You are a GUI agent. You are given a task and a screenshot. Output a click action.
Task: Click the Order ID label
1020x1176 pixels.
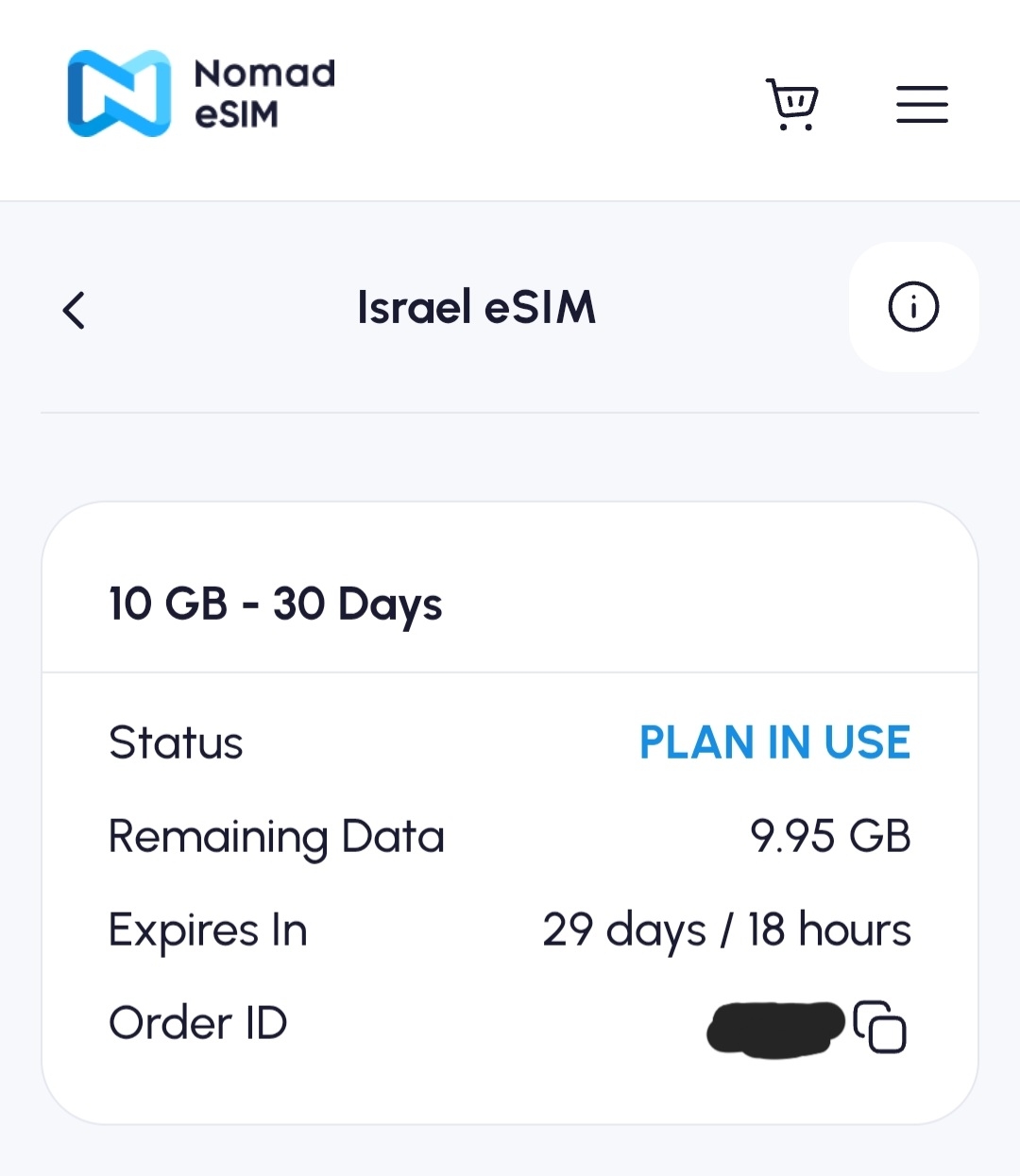pyautogui.click(x=197, y=1023)
